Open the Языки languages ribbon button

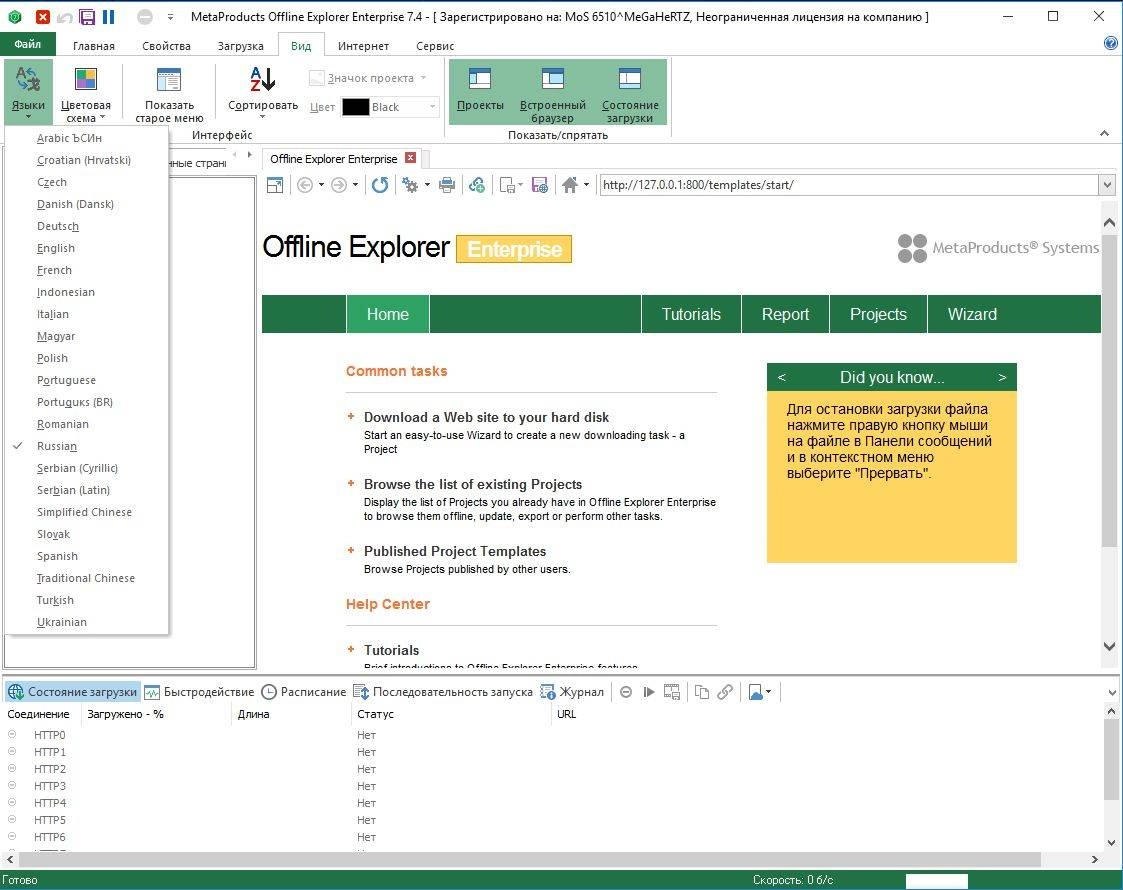click(28, 92)
